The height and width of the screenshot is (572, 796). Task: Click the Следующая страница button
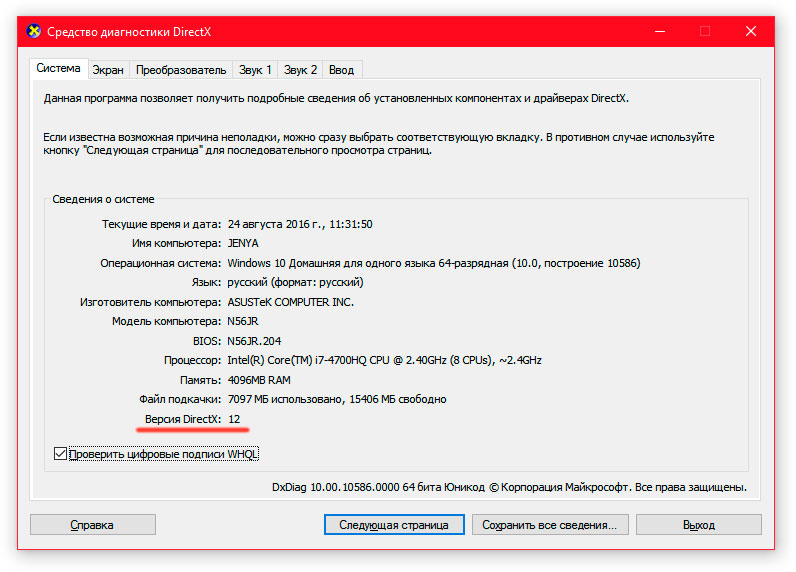[x=394, y=524]
